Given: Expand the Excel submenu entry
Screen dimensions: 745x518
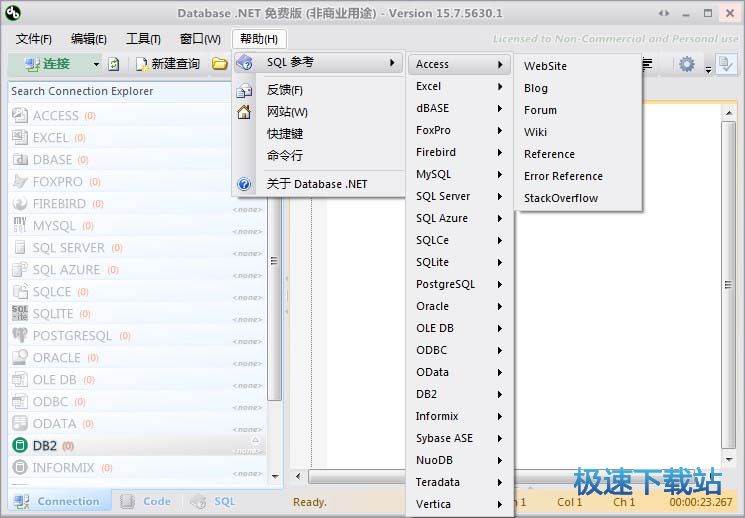Looking at the screenshot, I should tap(459, 86).
